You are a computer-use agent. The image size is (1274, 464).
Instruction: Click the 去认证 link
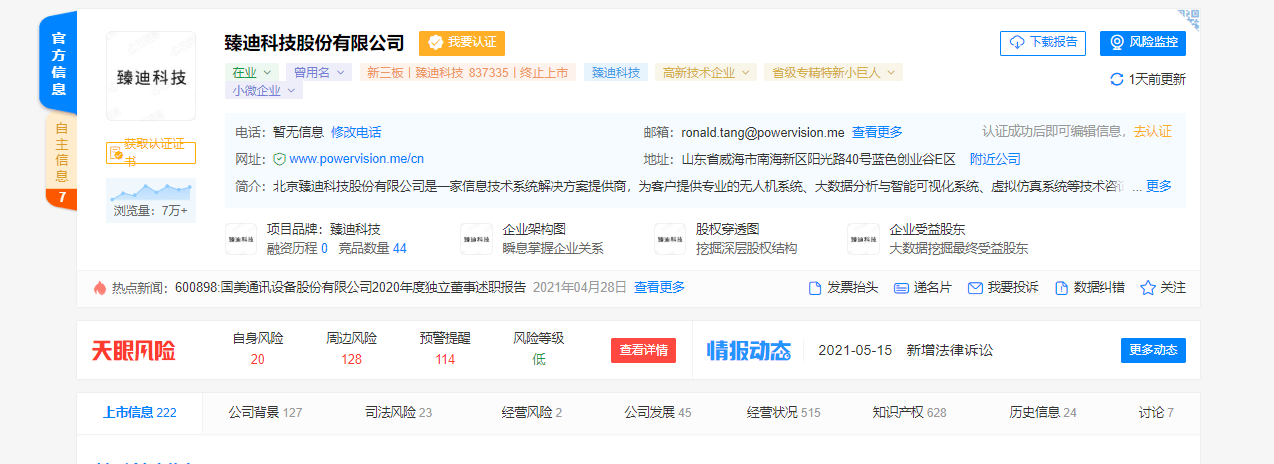pyautogui.click(x=1152, y=132)
